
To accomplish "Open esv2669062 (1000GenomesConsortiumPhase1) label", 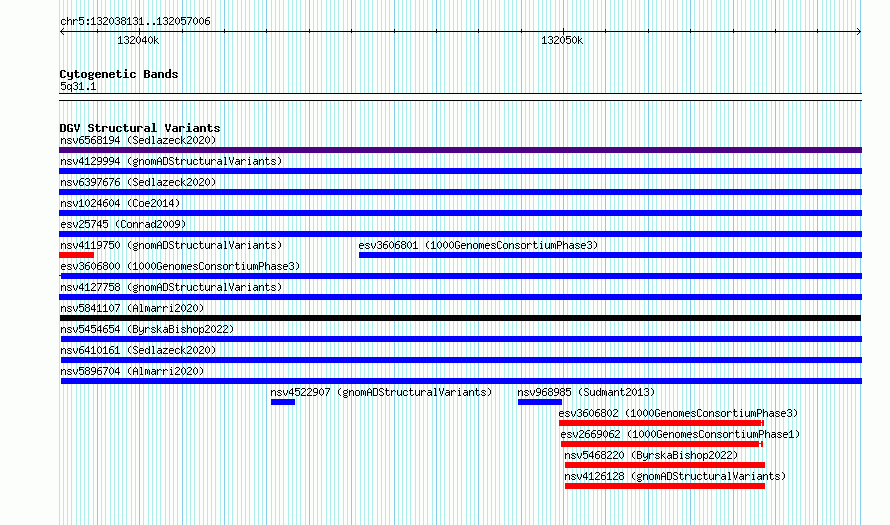I will coord(680,434).
